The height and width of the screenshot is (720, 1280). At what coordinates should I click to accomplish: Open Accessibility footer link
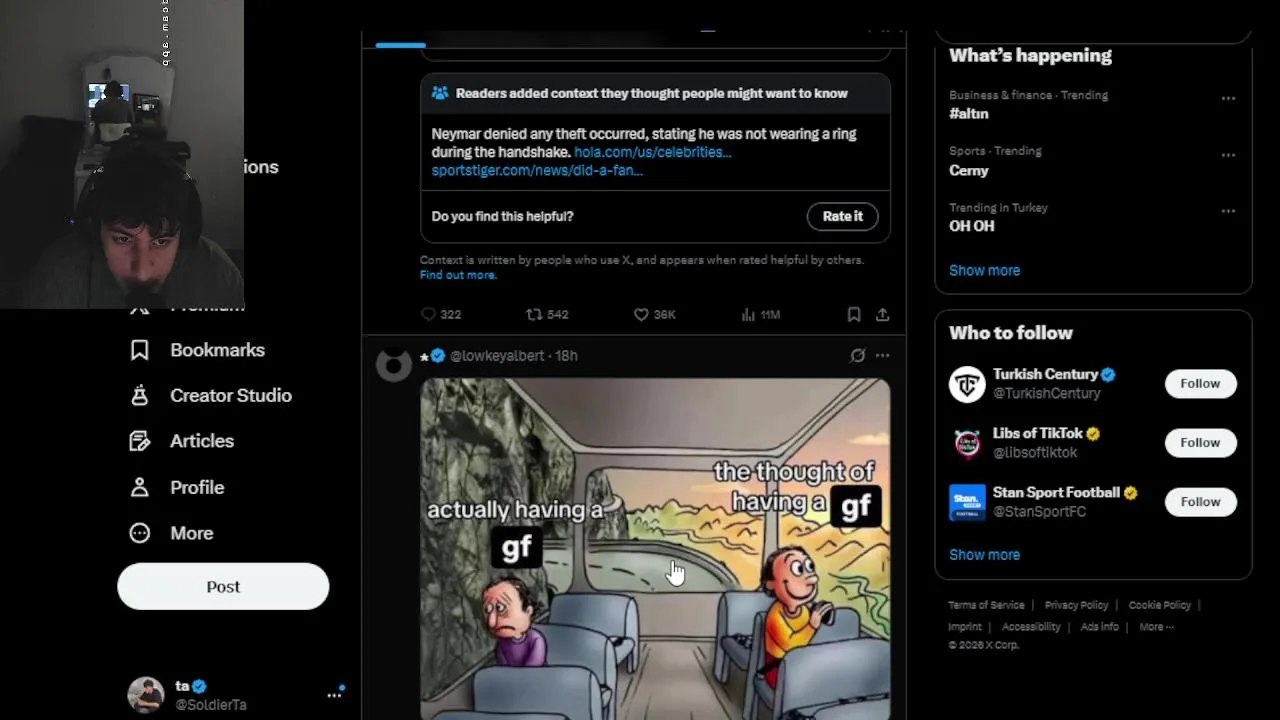1031,627
